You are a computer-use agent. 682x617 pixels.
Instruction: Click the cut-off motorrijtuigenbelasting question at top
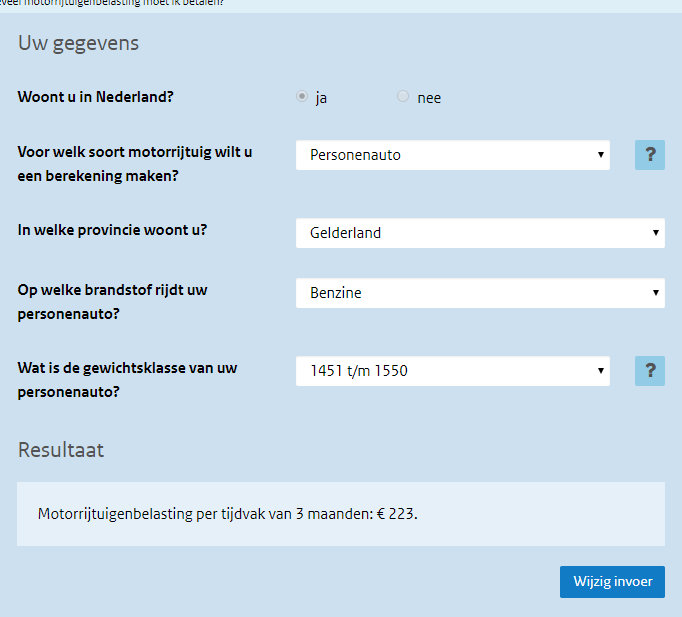tap(110, 3)
